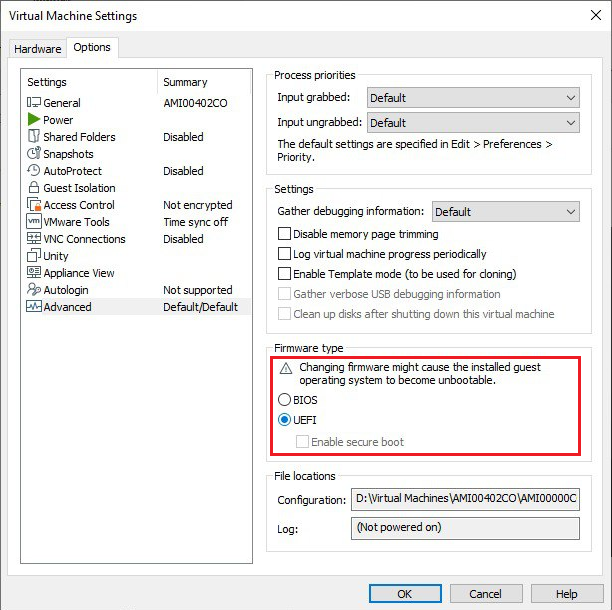612x610 pixels.
Task: Click the Shared Folders icon
Action: point(33,137)
